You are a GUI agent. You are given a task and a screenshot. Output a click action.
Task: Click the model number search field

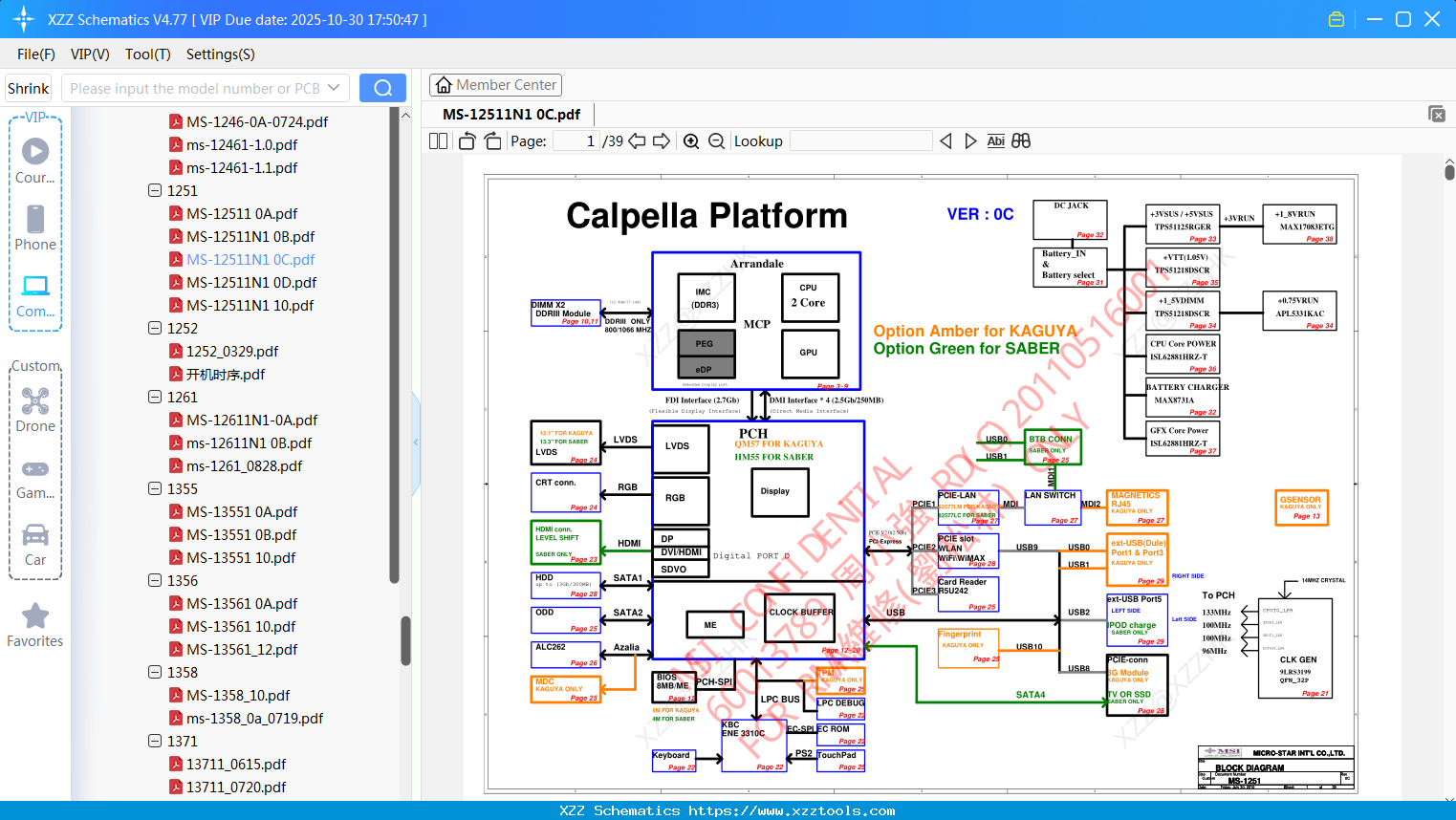[195, 88]
